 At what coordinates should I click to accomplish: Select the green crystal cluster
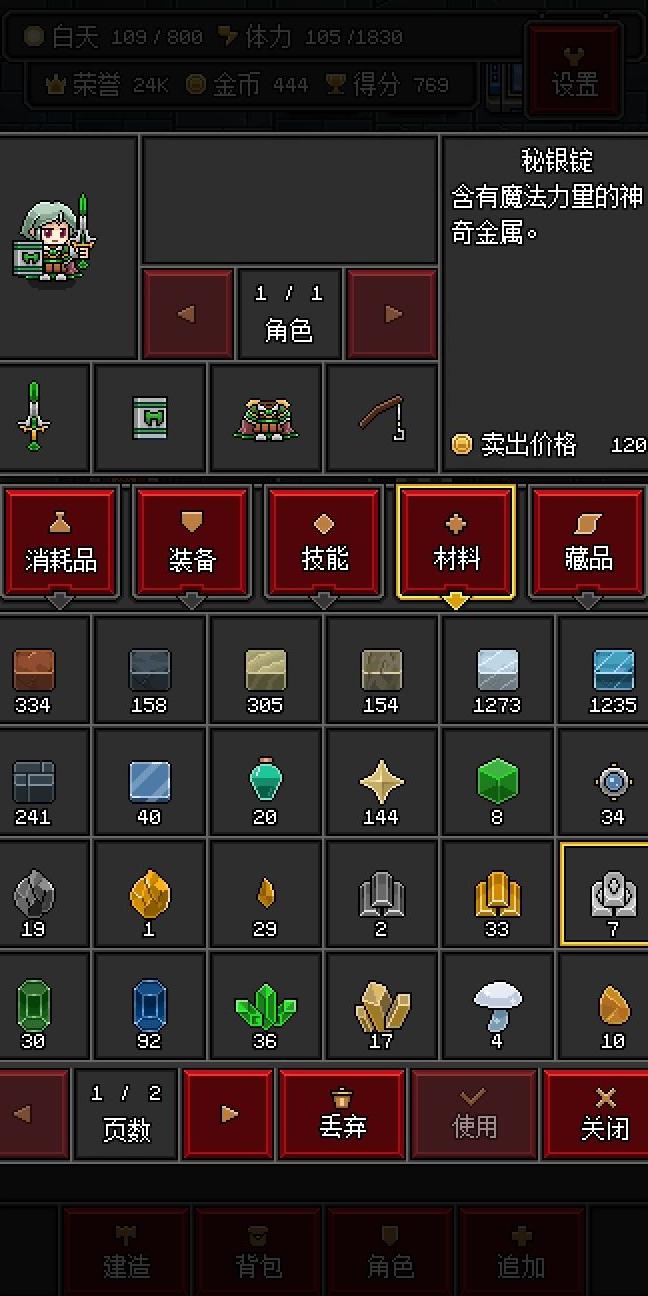pos(265,1005)
